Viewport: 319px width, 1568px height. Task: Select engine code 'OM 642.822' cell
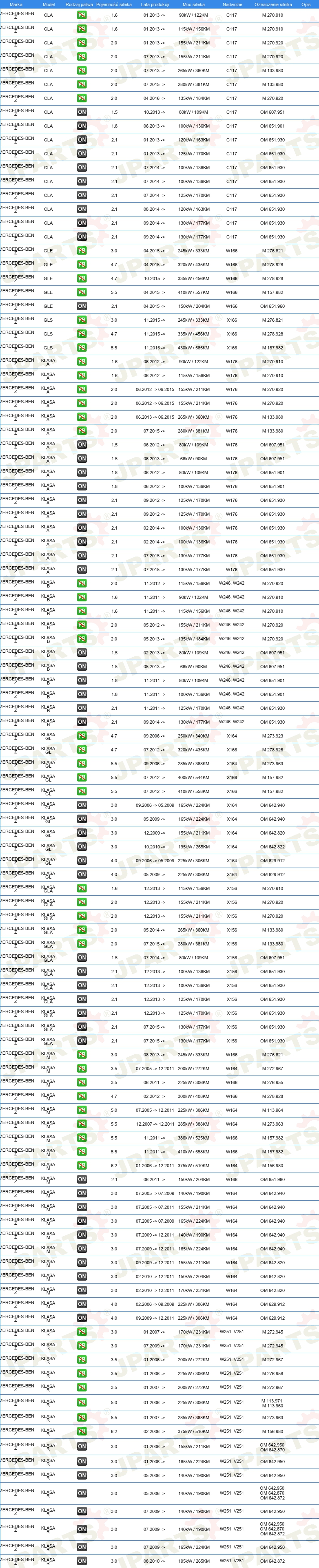click(272, 847)
